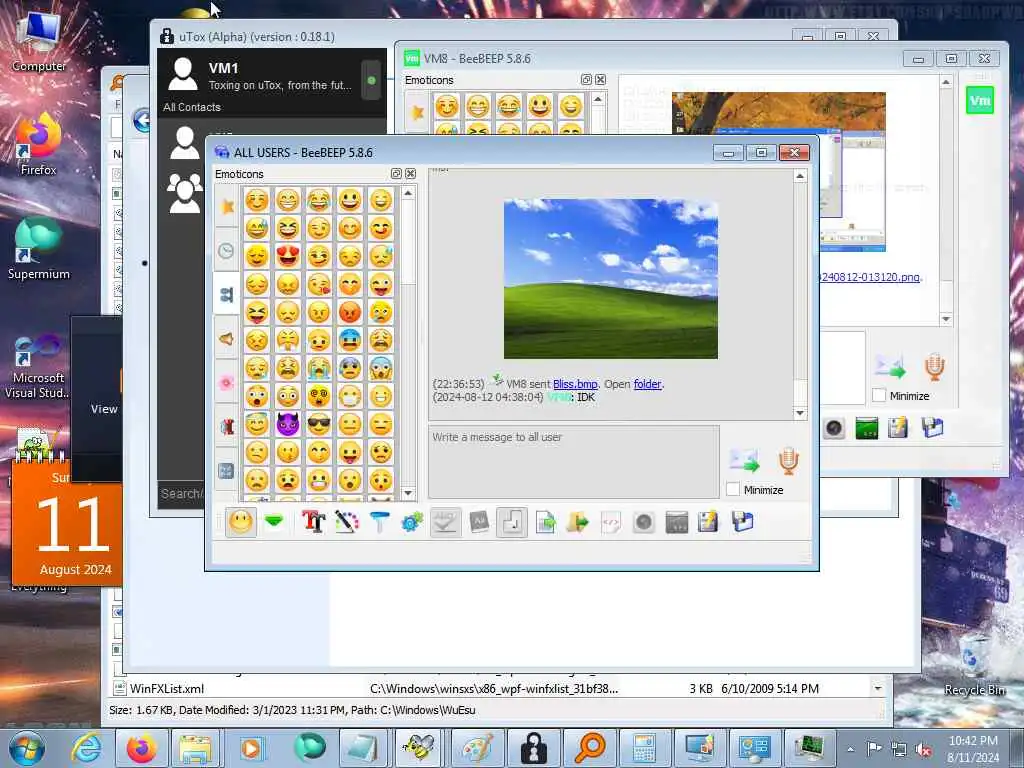
Task: Click the 'Write a message to all user' field
Action: [x=574, y=461]
